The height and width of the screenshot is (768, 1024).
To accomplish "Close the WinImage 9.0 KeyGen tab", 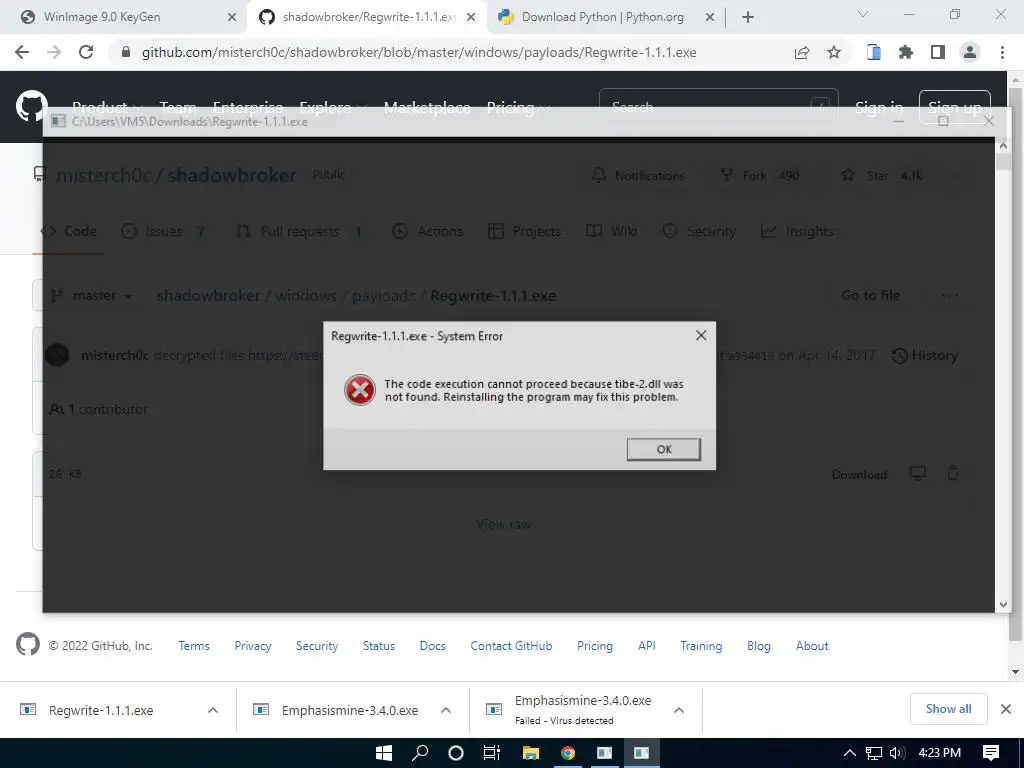I will [232, 17].
